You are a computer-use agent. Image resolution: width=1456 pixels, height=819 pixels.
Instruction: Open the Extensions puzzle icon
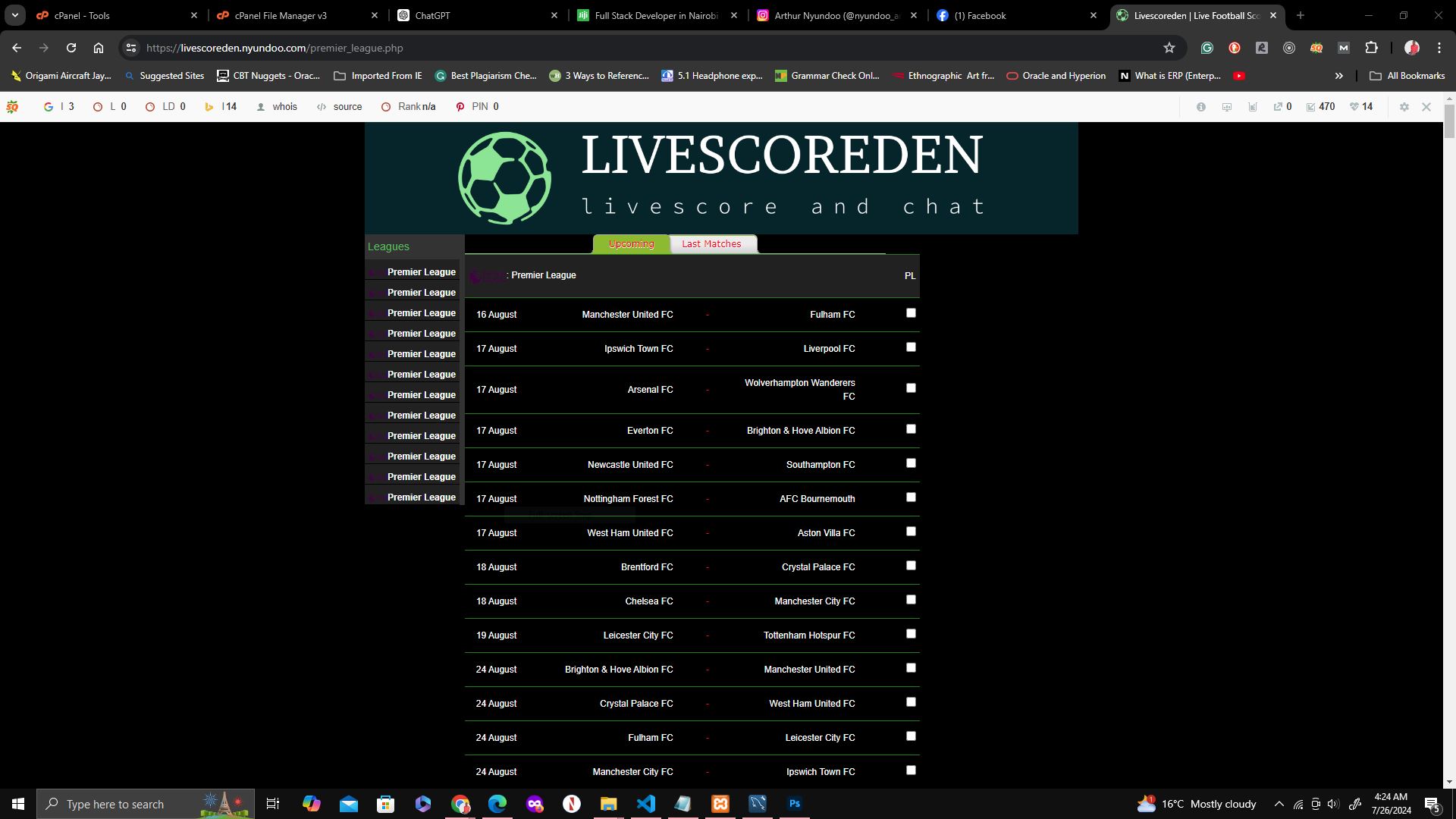pos(1371,48)
